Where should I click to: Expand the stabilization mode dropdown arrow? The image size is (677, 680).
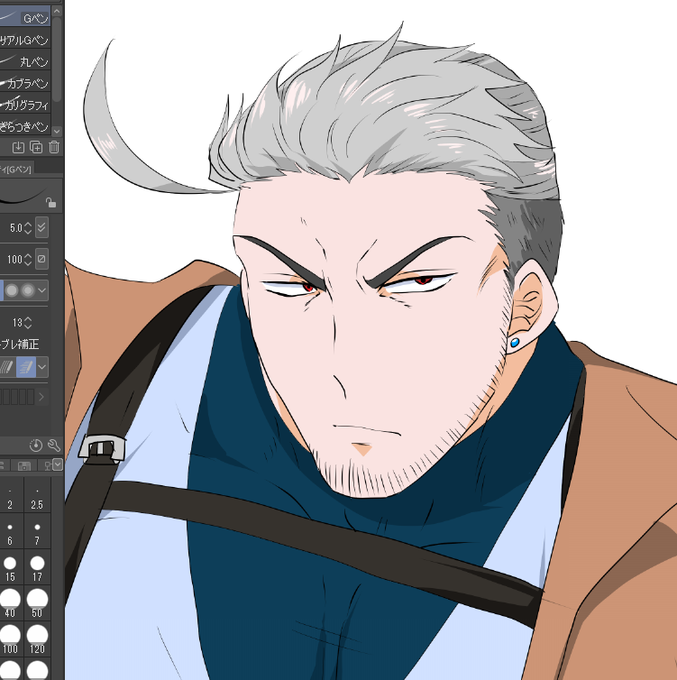[x=42, y=367]
